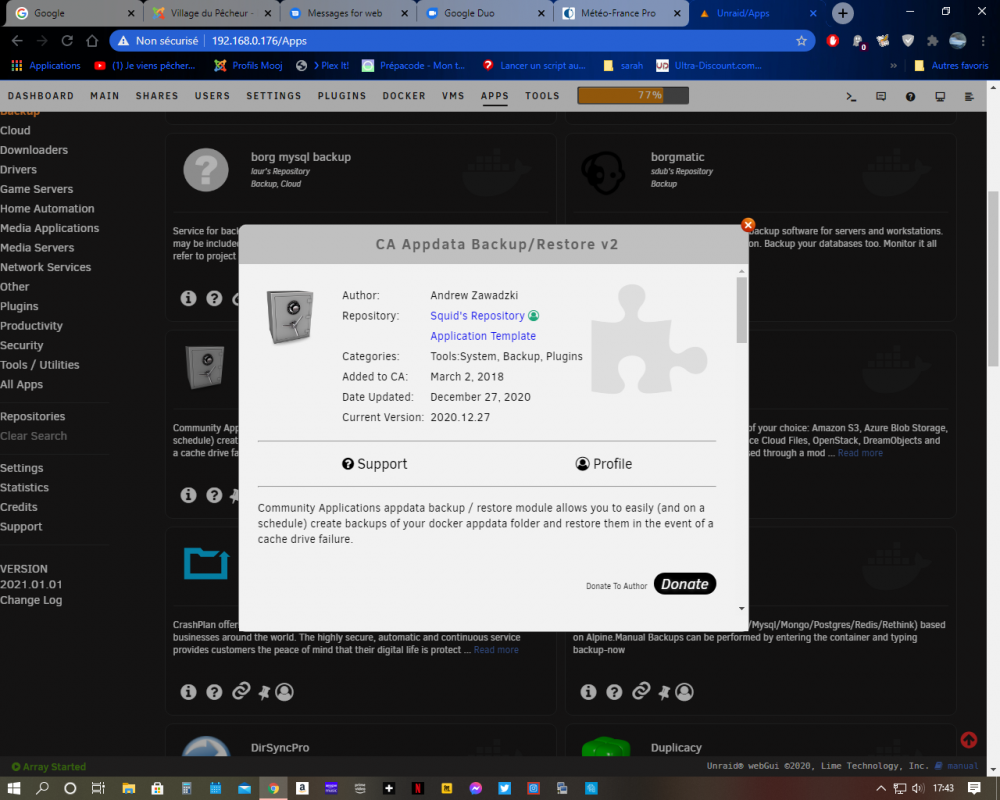Click scroll-down arrow in popup
This screenshot has width=1000, height=800.
click(x=741, y=609)
